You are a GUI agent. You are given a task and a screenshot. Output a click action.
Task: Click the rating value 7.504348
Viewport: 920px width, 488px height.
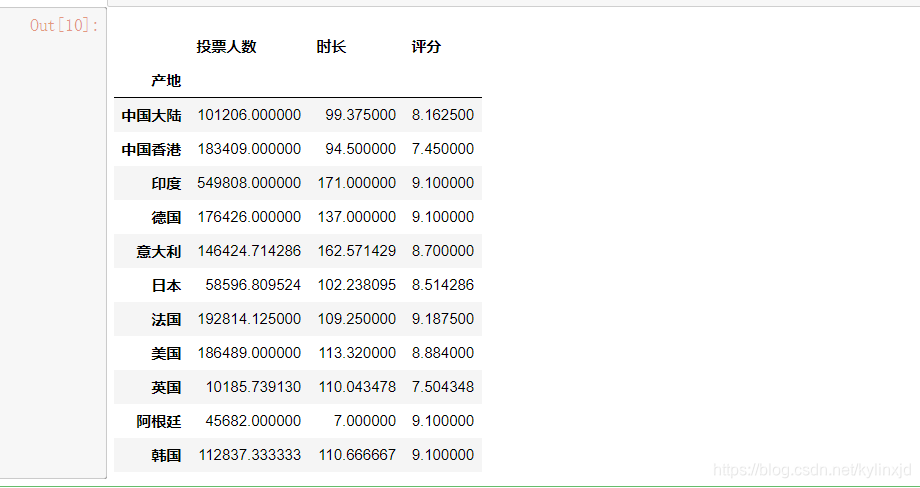(x=443, y=387)
